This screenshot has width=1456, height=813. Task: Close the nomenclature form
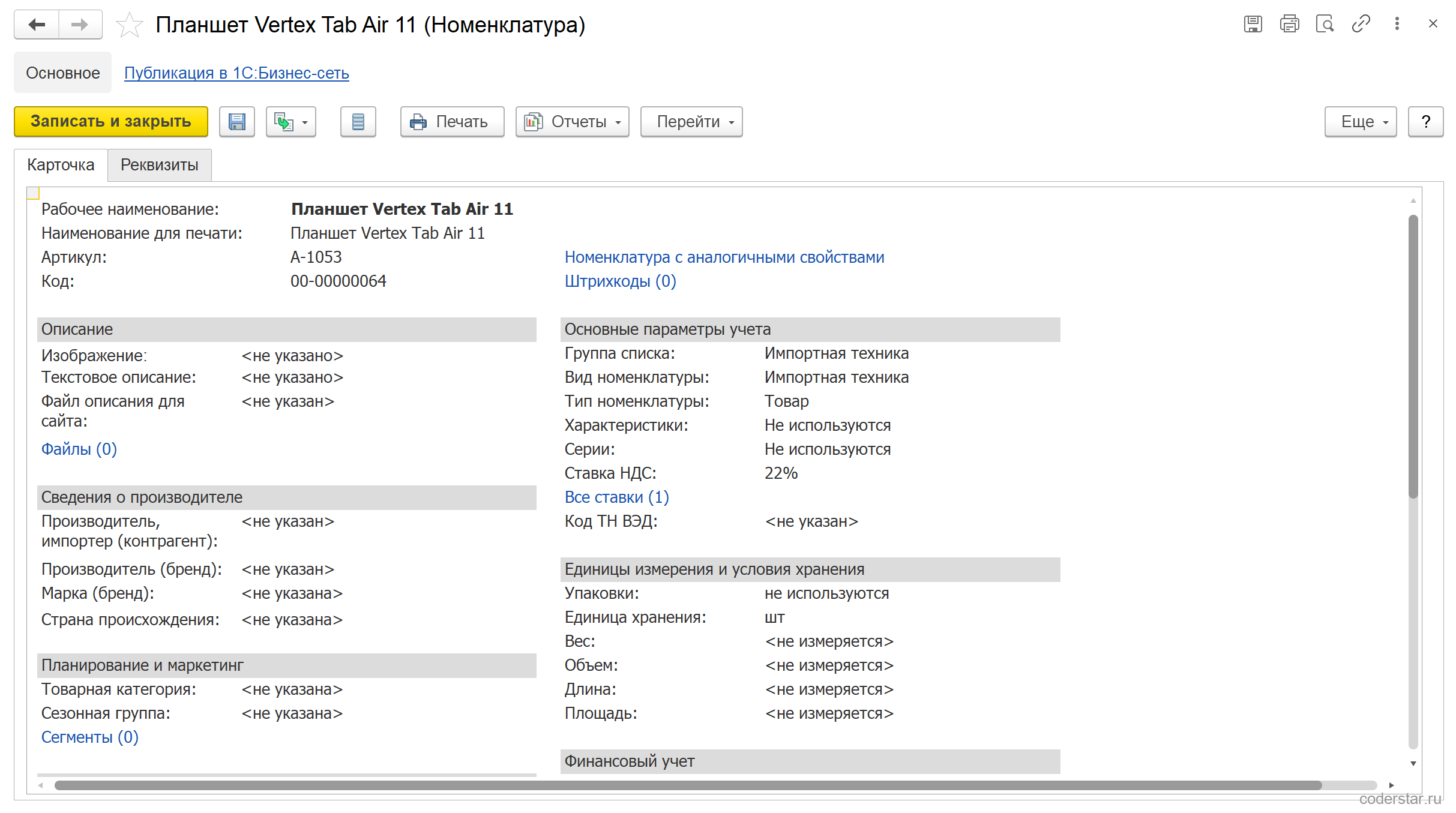click(1433, 24)
